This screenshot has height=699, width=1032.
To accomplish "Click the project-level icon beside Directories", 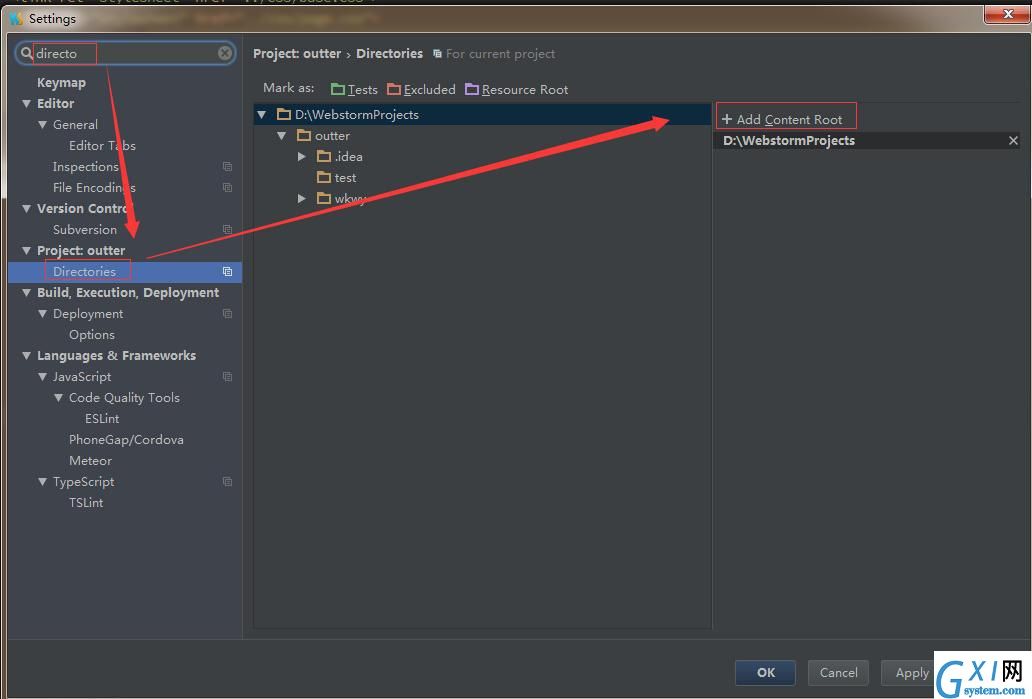I will point(227,272).
